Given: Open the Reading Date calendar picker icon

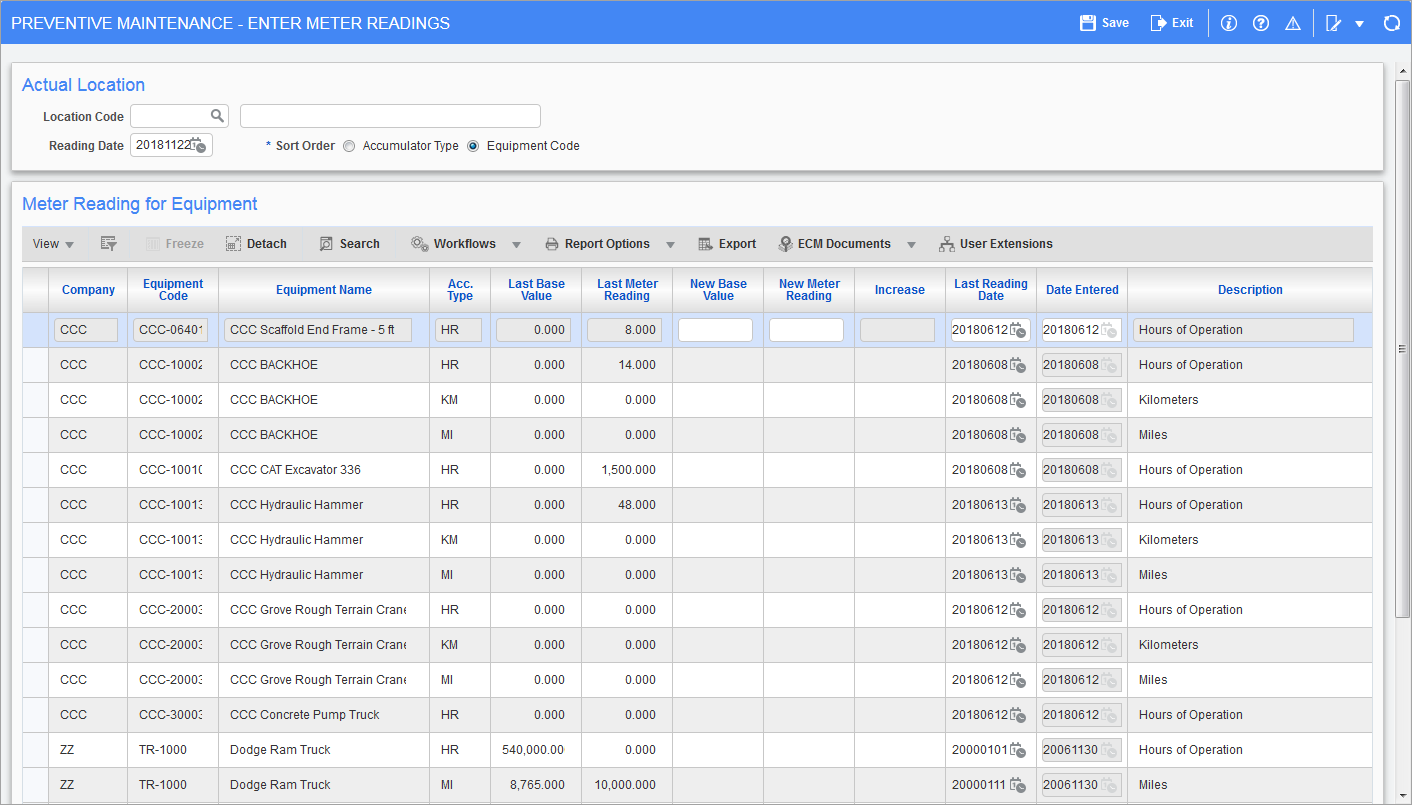Looking at the screenshot, I should pyautogui.click(x=198, y=146).
